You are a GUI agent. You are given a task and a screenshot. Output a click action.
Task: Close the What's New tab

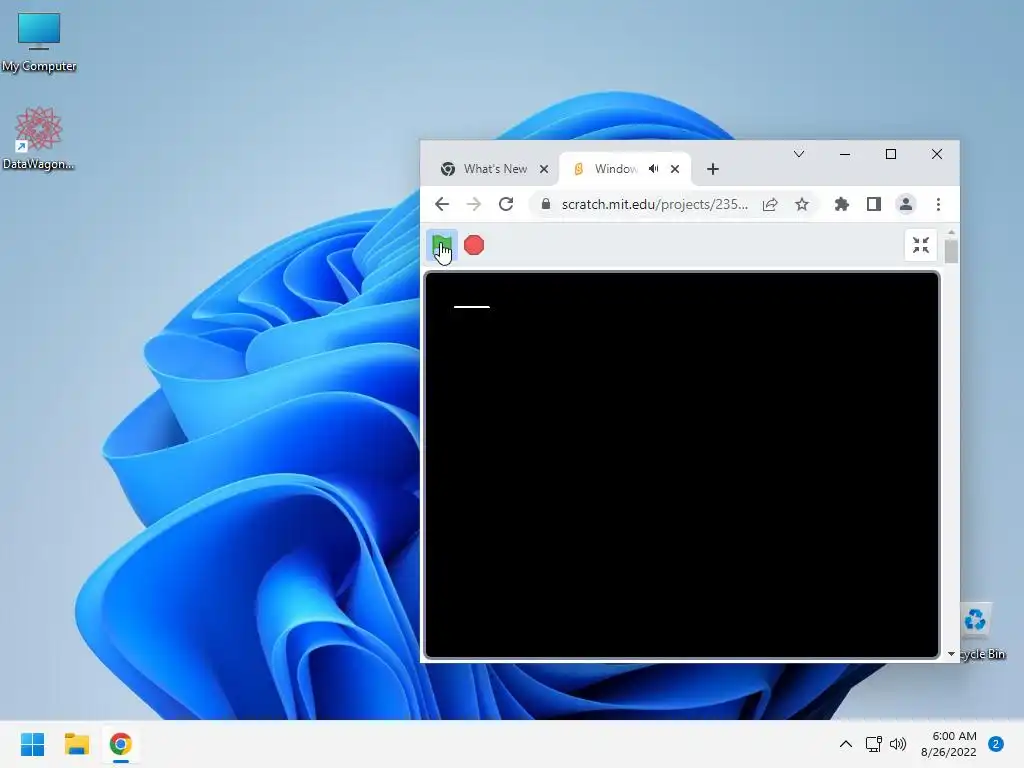click(544, 169)
